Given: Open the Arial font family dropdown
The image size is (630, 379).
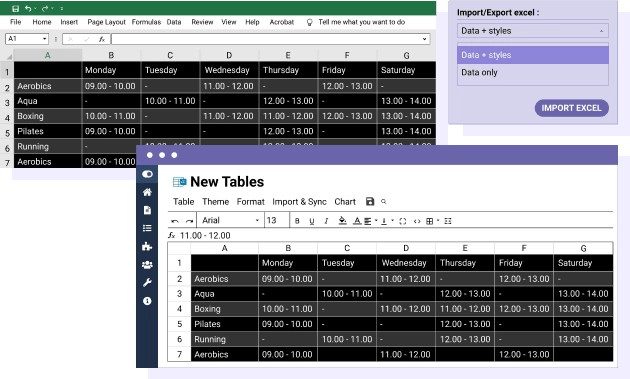Looking at the screenshot, I should [x=230, y=220].
